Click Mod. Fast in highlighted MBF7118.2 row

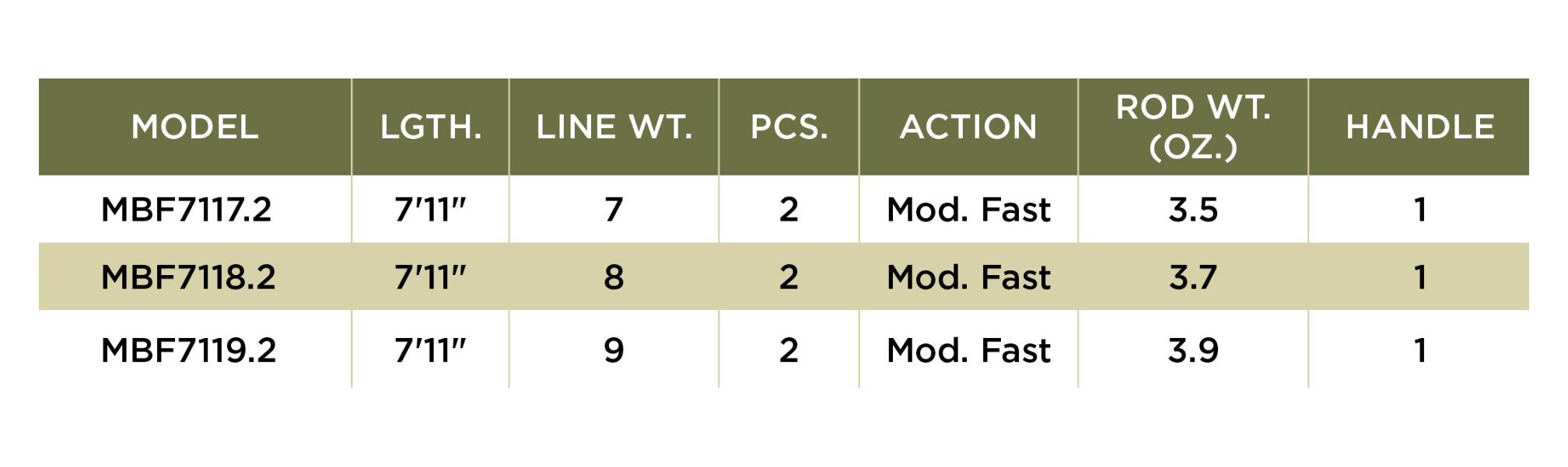click(x=969, y=277)
